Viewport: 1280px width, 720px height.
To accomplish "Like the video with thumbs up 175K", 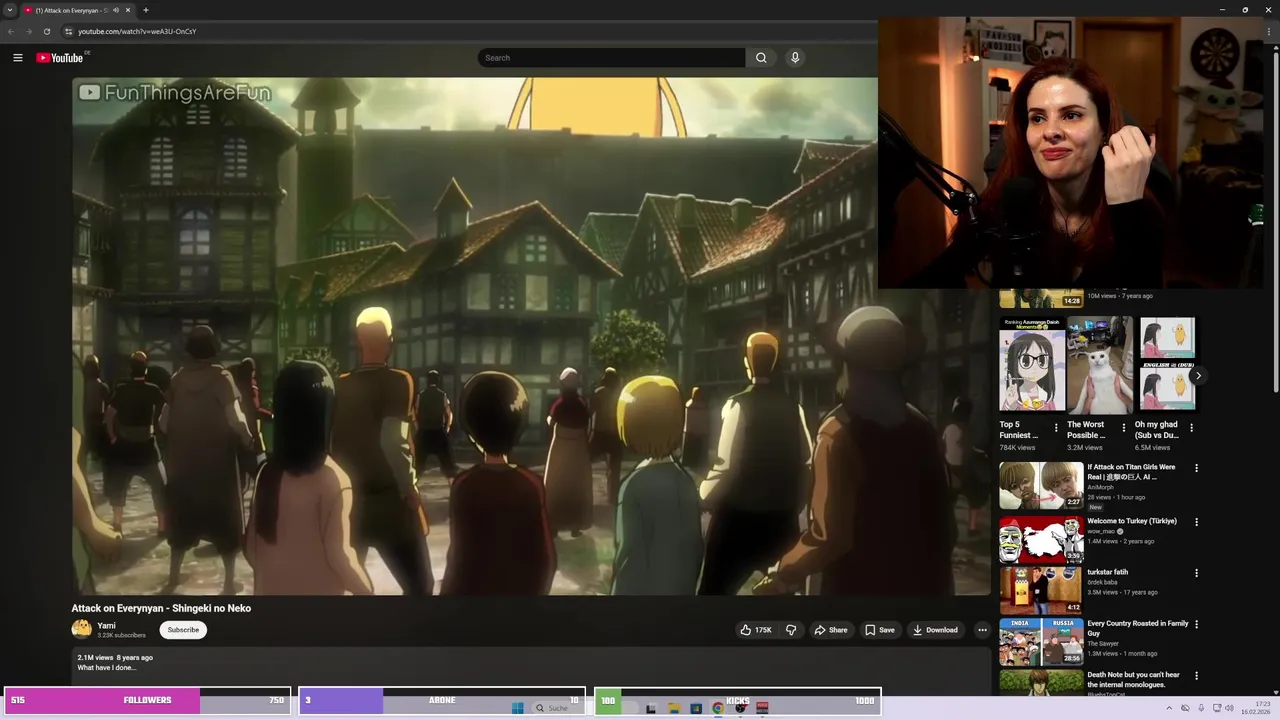I will point(756,630).
